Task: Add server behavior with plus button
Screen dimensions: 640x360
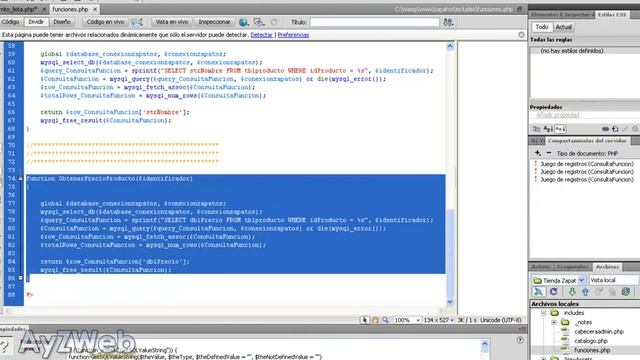Action: [538, 153]
